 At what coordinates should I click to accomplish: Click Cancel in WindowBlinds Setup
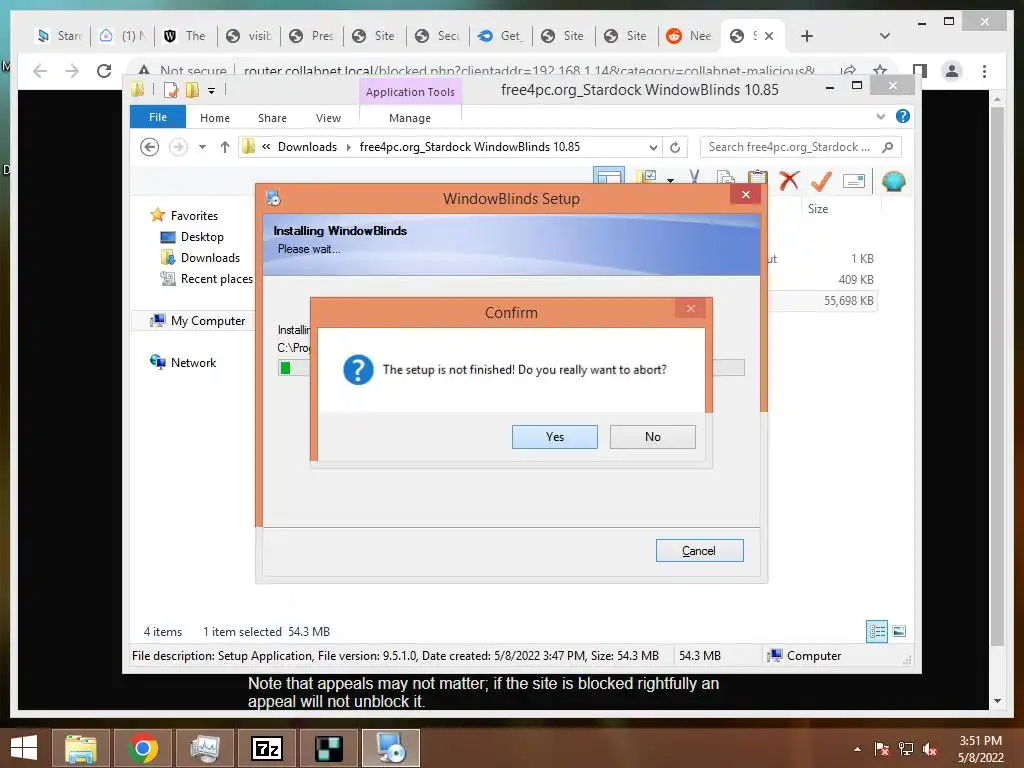[x=699, y=551]
